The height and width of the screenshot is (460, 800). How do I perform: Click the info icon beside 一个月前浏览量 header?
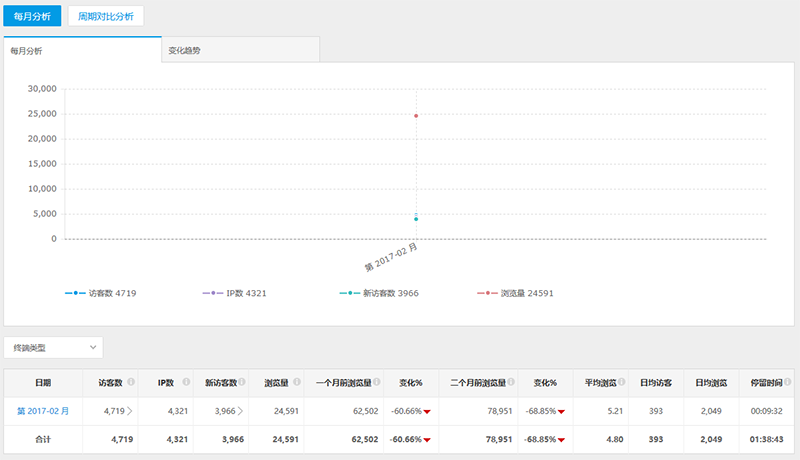pos(377,381)
